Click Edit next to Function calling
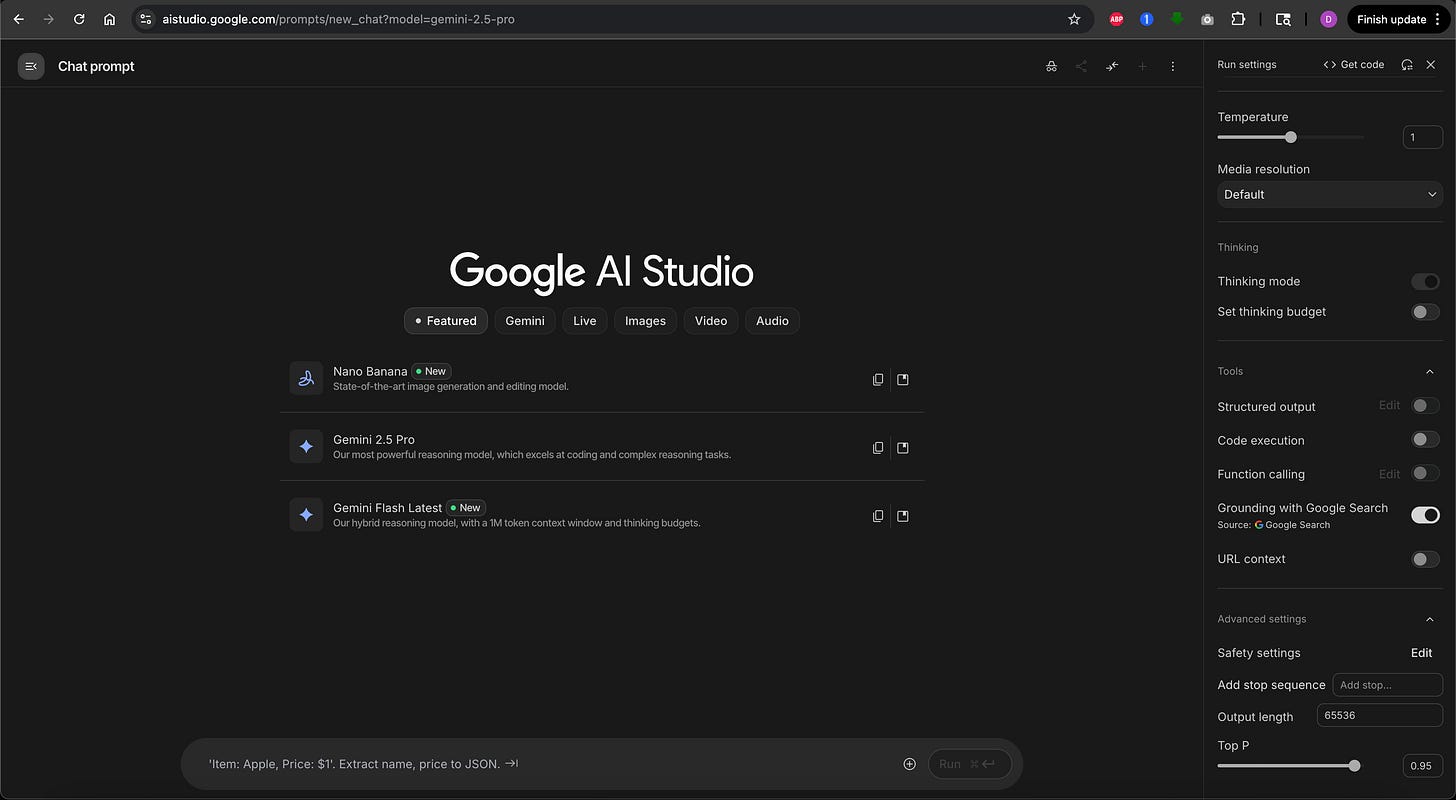The width and height of the screenshot is (1456, 800). [x=1389, y=474]
